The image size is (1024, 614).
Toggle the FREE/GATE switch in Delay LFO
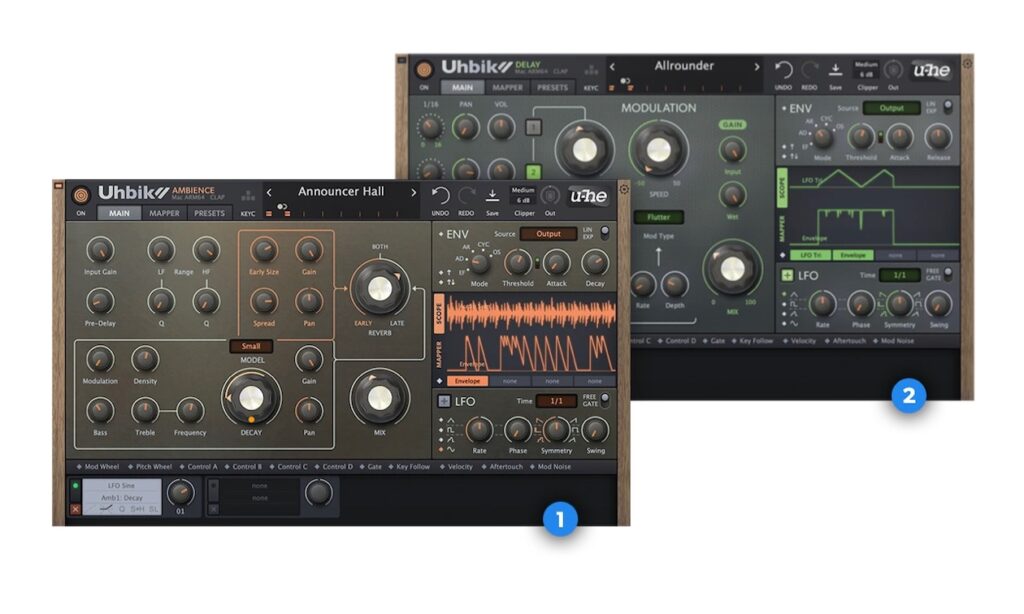point(948,275)
